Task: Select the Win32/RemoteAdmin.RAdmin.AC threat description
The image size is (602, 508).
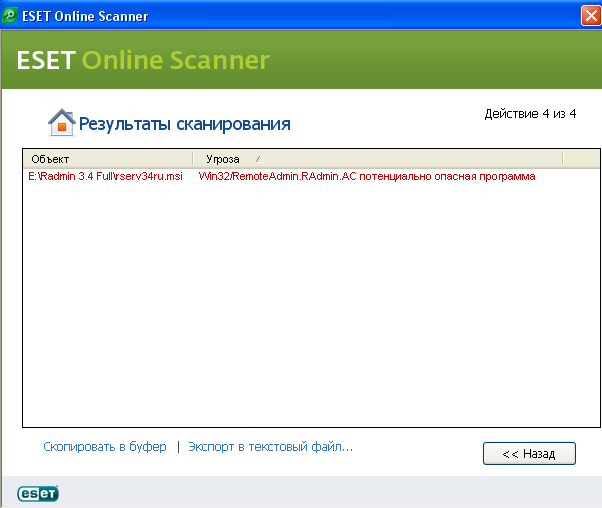Action: click(x=367, y=176)
